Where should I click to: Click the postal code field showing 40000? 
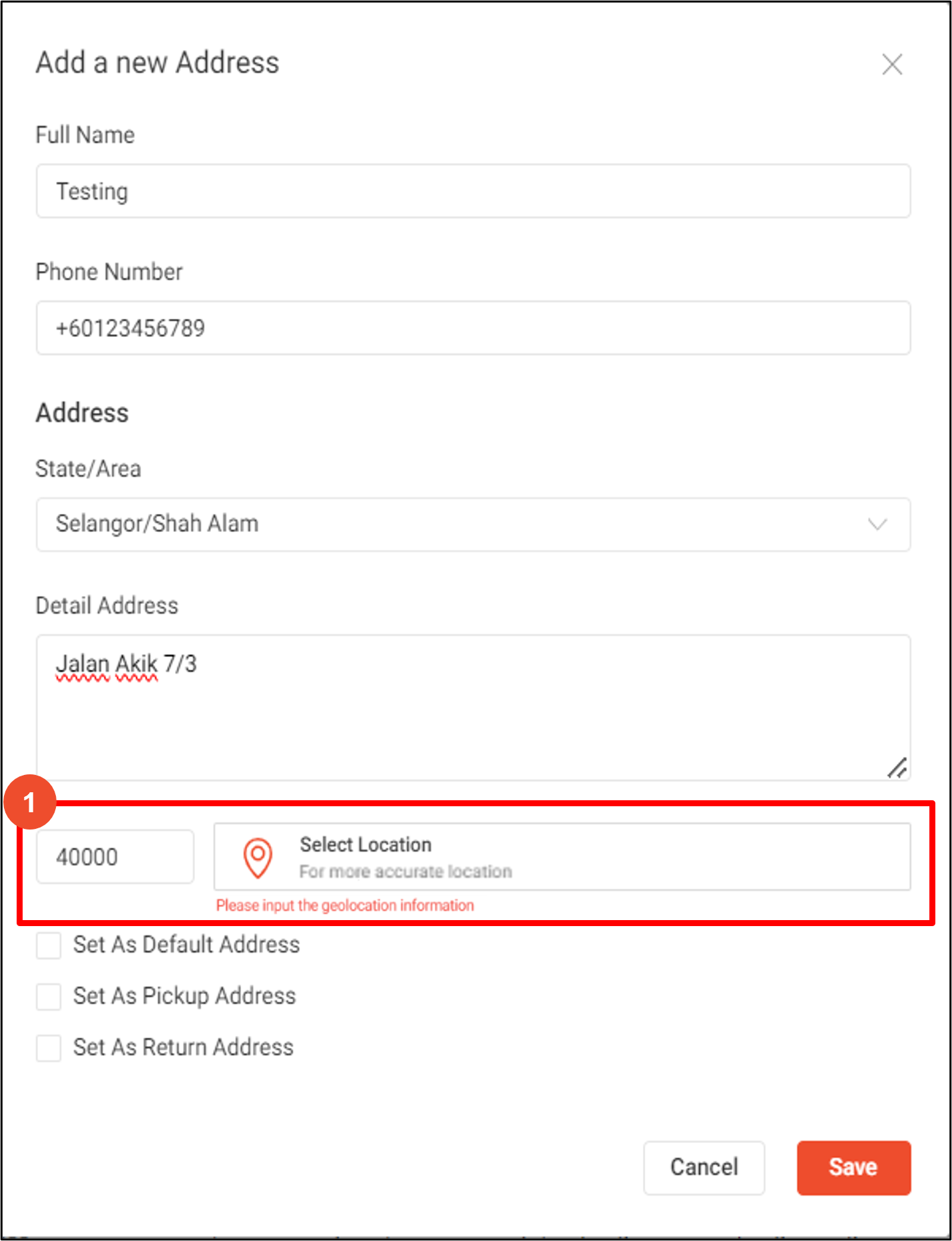[x=115, y=857]
